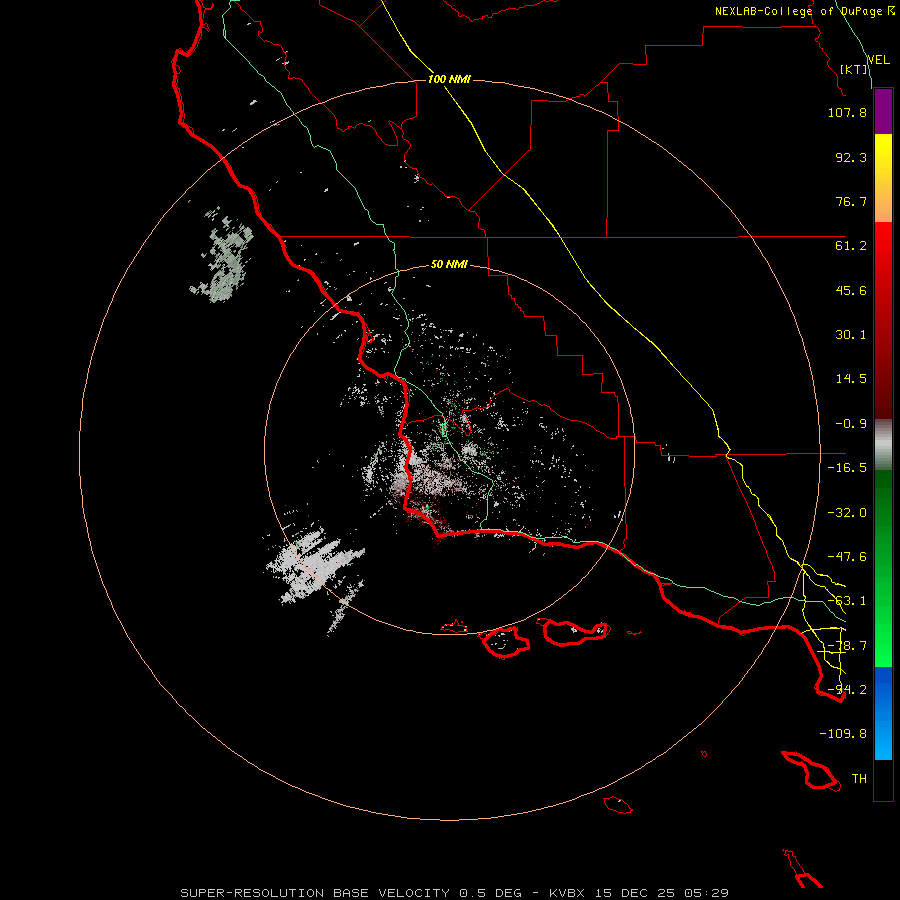
Task: Select the 76.7 legend value
Action: point(851,201)
